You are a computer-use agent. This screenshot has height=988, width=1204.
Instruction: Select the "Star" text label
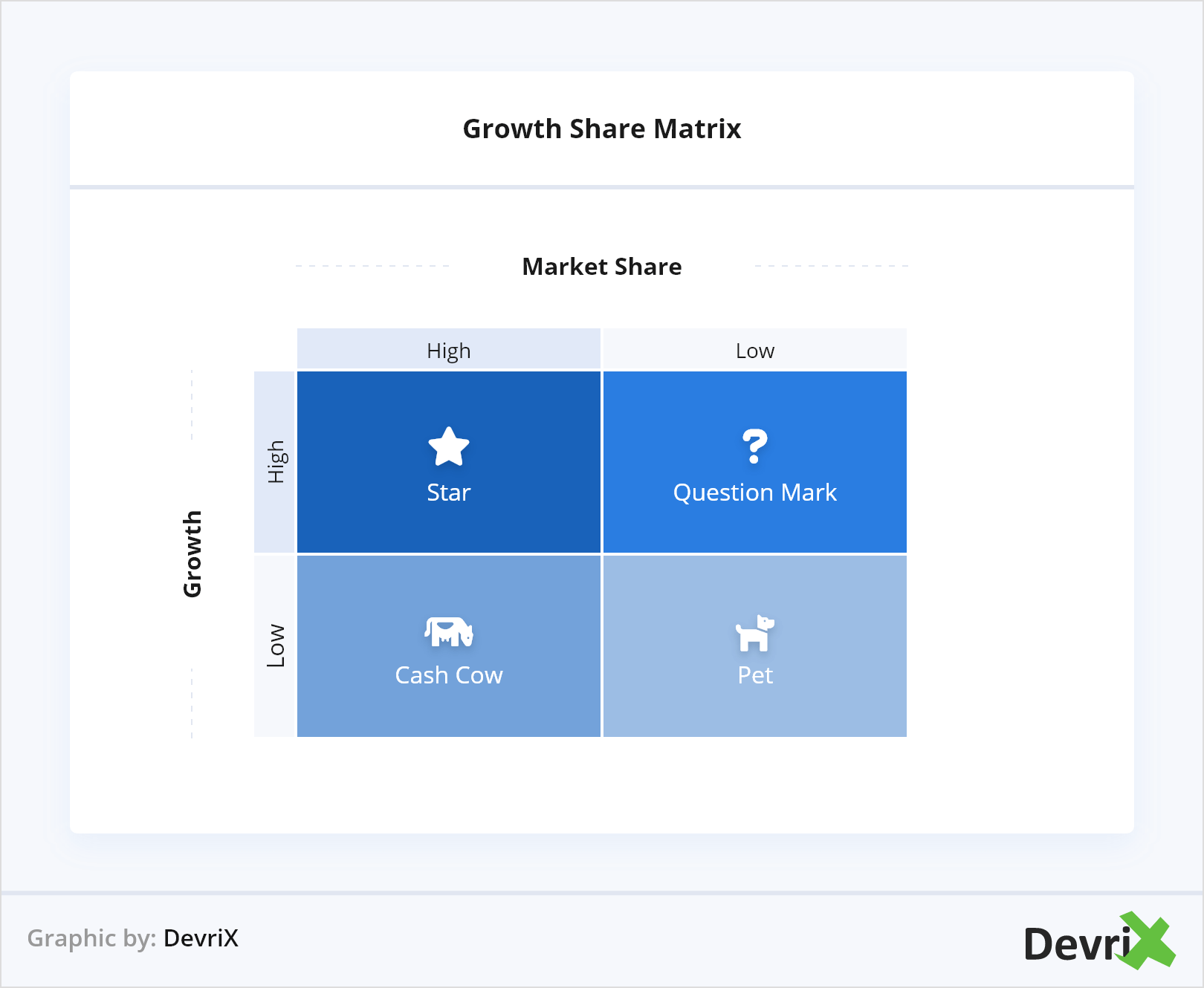coord(449,493)
